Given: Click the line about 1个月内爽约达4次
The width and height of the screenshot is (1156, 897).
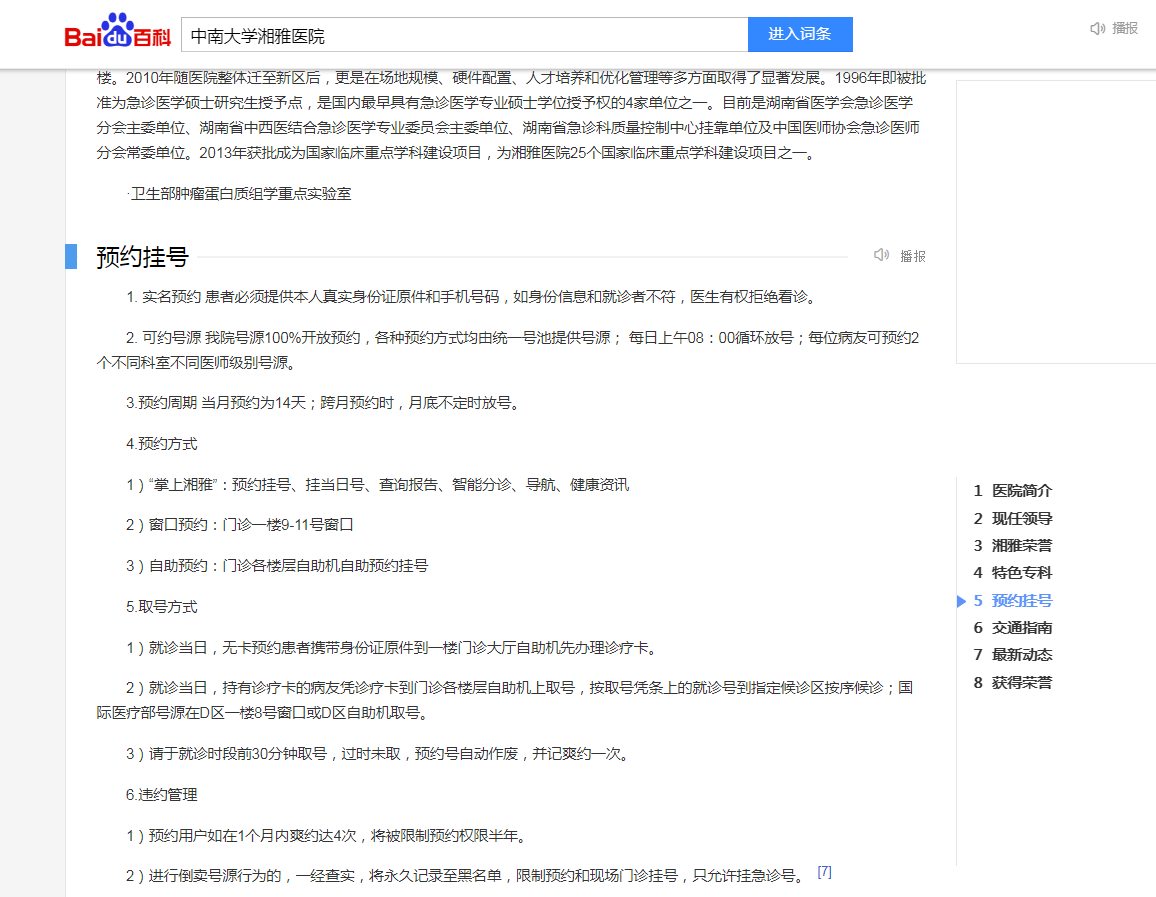Looking at the screenshot, I should [x=326, y=836].
